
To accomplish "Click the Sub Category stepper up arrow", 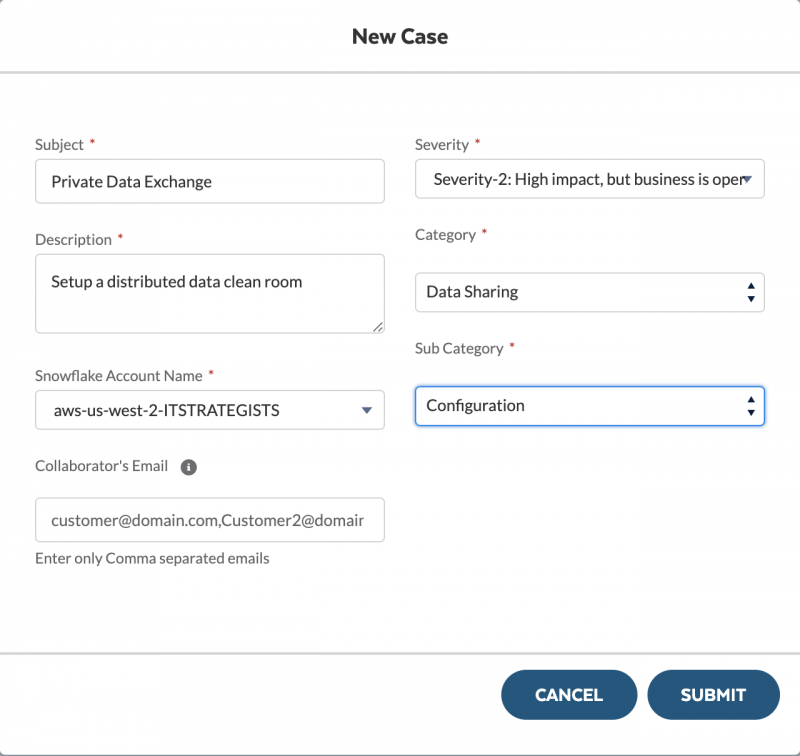I will click(x=750, y=400).
